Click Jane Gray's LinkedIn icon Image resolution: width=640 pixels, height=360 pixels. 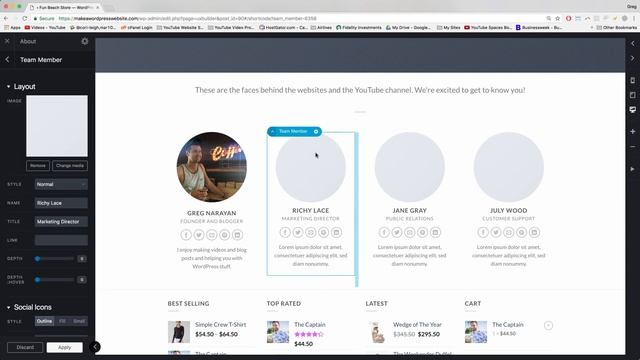tap(436, 232)
